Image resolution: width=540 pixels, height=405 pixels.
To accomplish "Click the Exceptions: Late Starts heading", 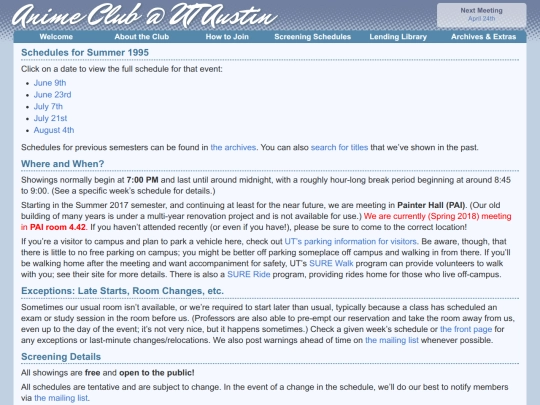I will click(x=122, y=291).
